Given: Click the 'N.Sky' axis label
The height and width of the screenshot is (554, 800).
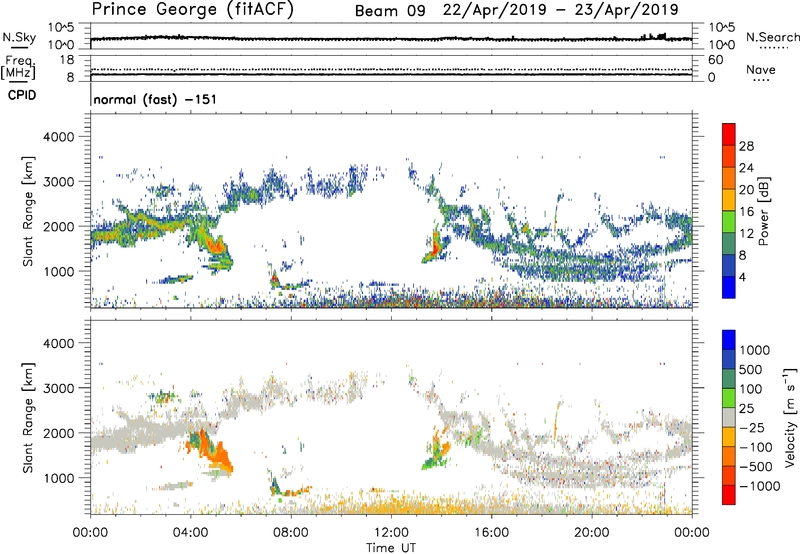Looking at the screenshot, I should pos(19,37).
